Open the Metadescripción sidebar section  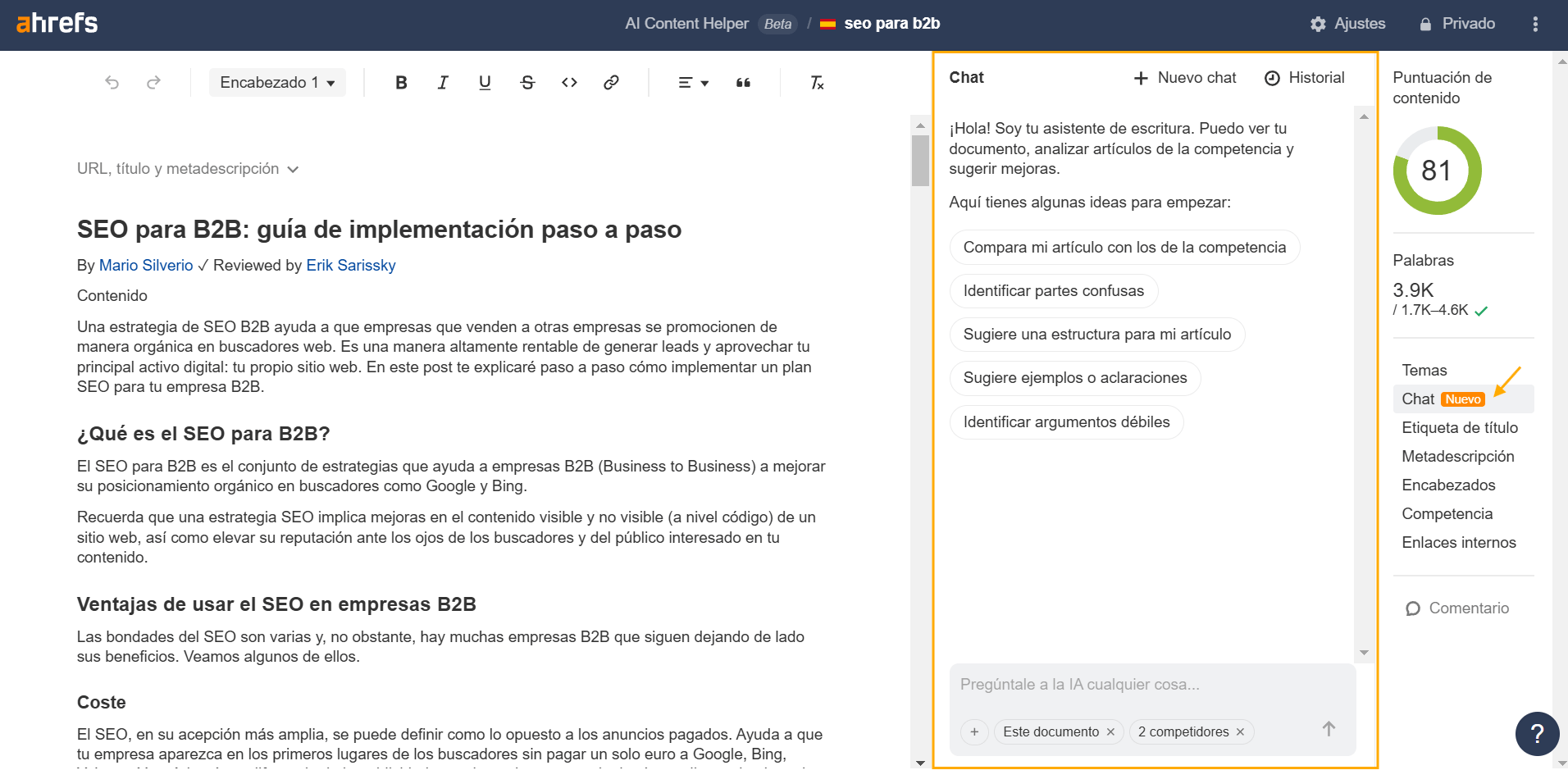[x=1457, y=457]
